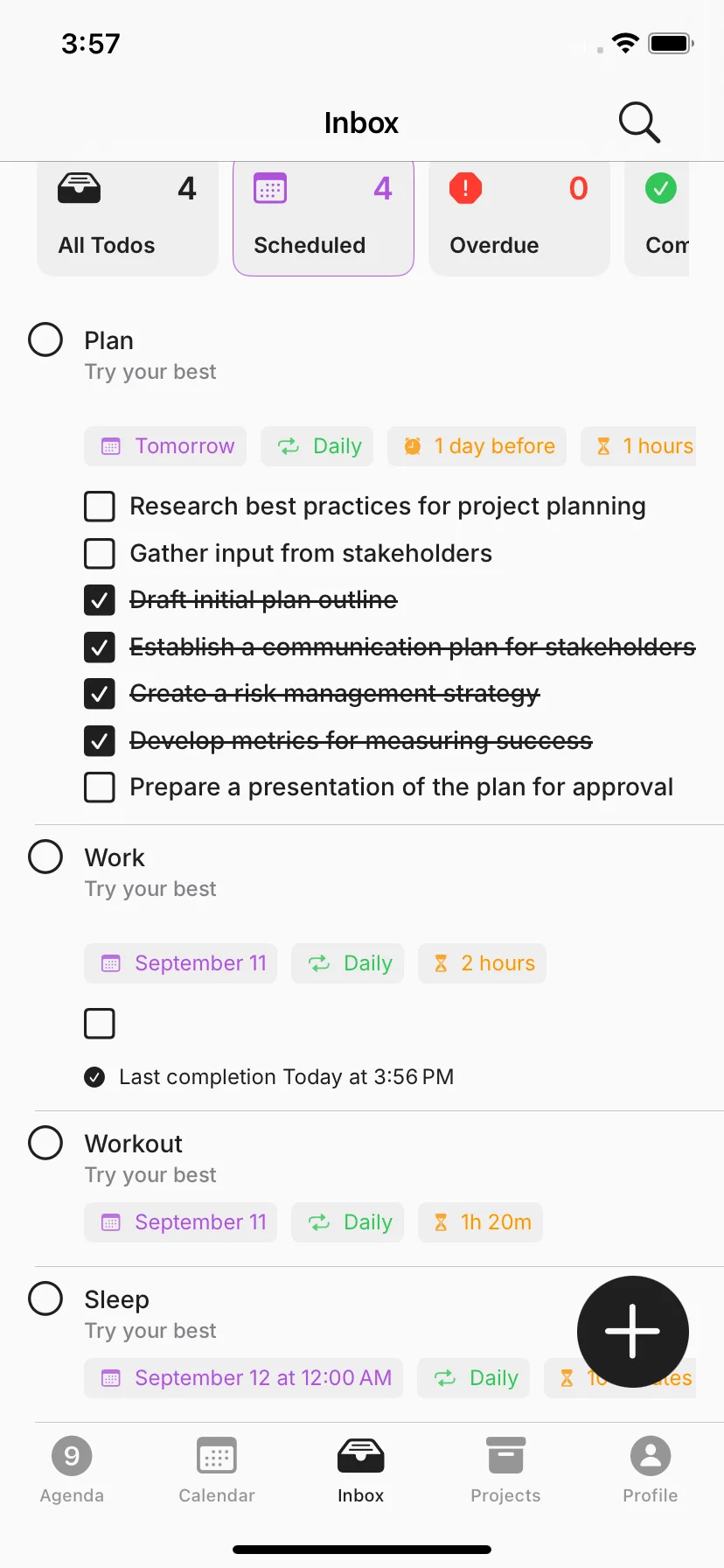The image size is (724, 1568).
Task: Check the empty subtask box under Work
Action: 100,1023
